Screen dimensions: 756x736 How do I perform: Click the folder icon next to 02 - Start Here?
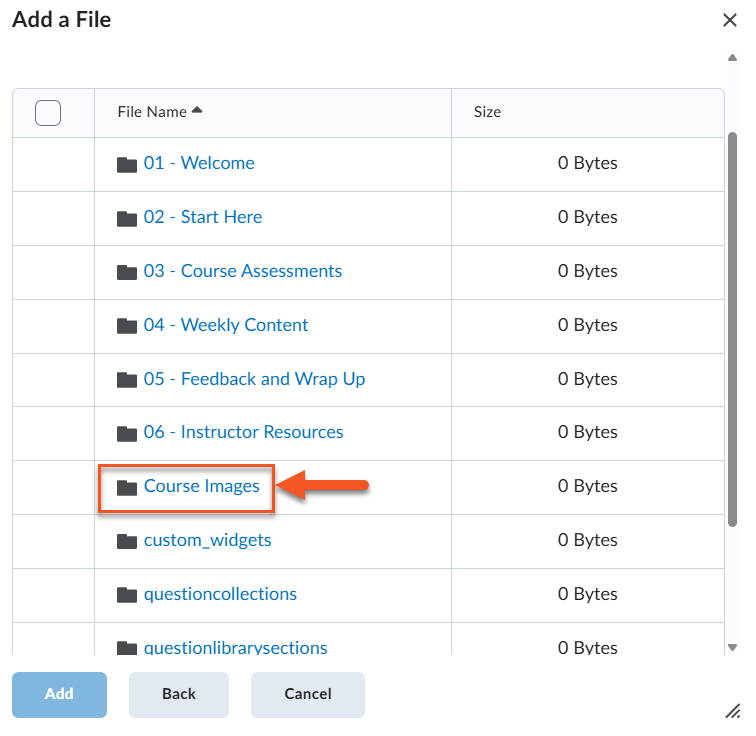click(126, 218)
